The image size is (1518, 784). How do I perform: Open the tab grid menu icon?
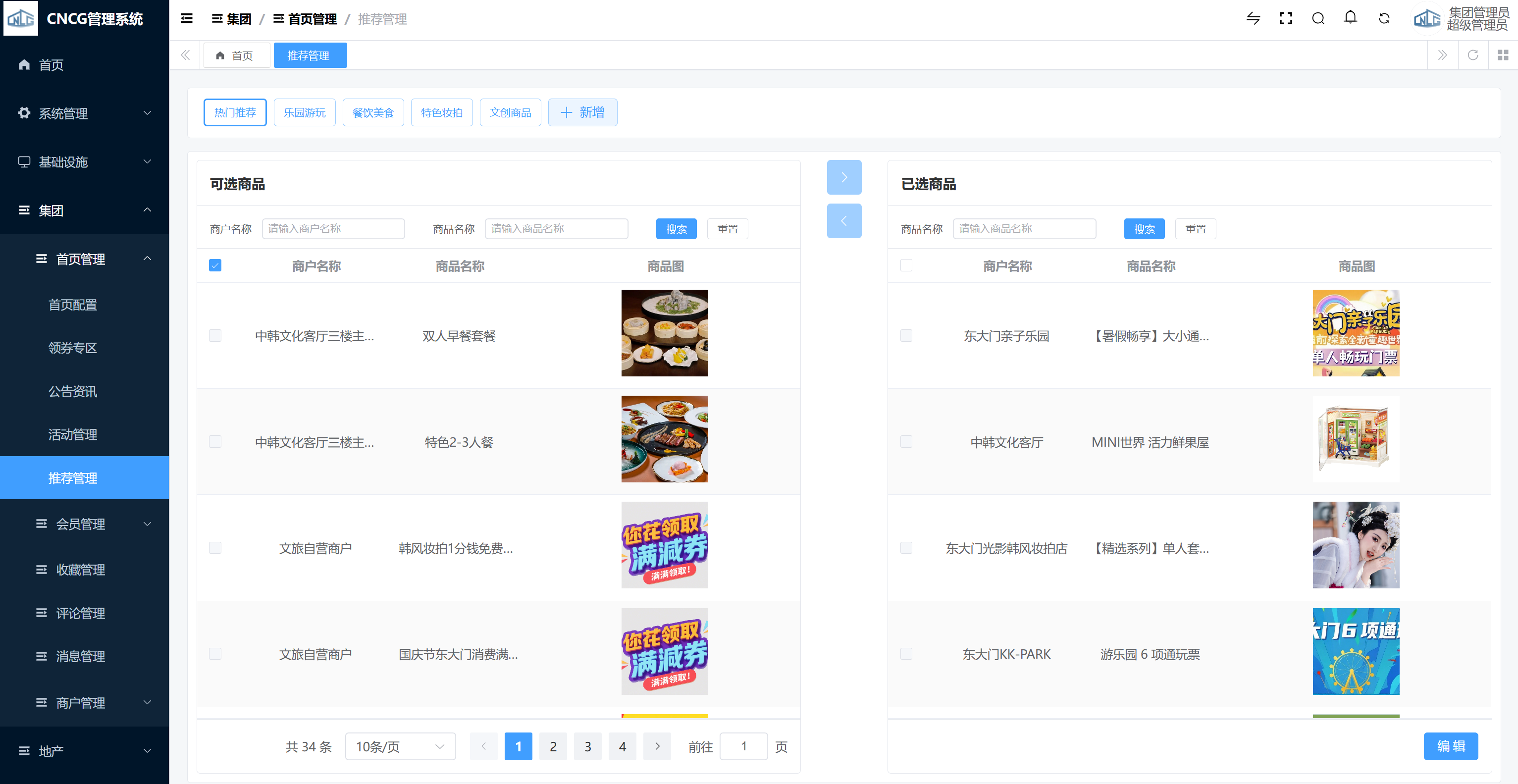(x=1503, y=55)
